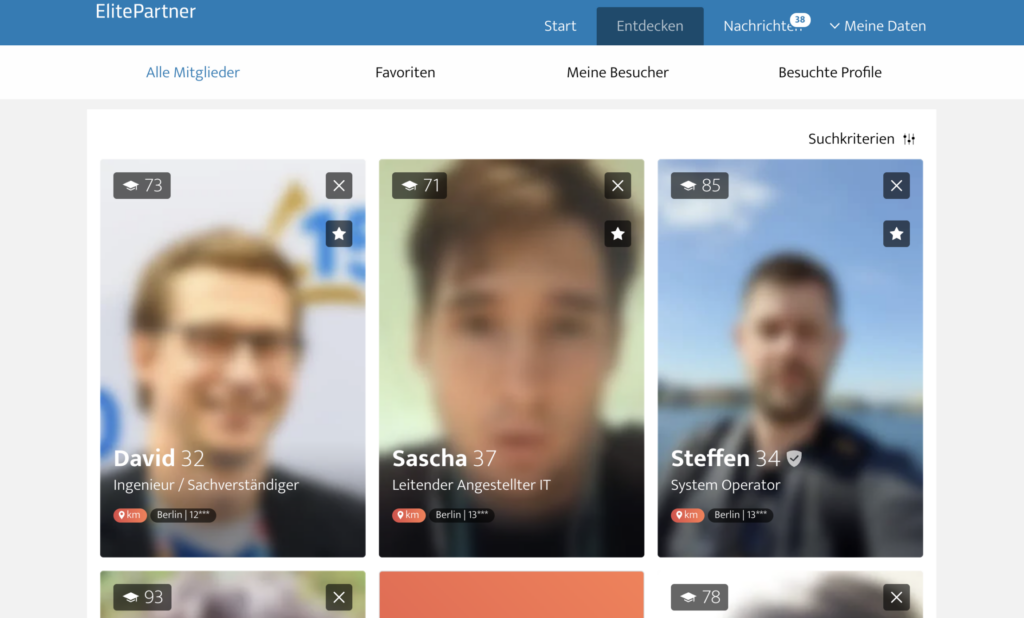Select the Entdecken navigation item
Screen dimensions: 1024x618
(650, 26)
